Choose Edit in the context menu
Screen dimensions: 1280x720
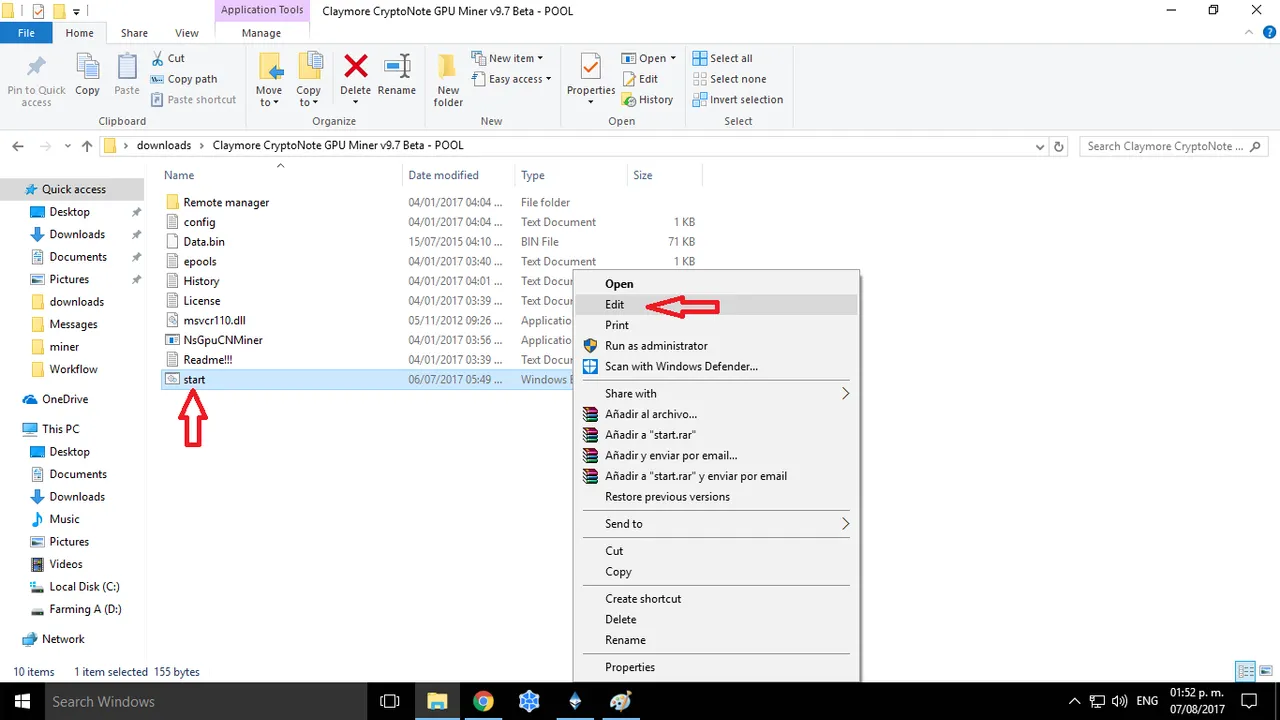[x=716, y=304]
